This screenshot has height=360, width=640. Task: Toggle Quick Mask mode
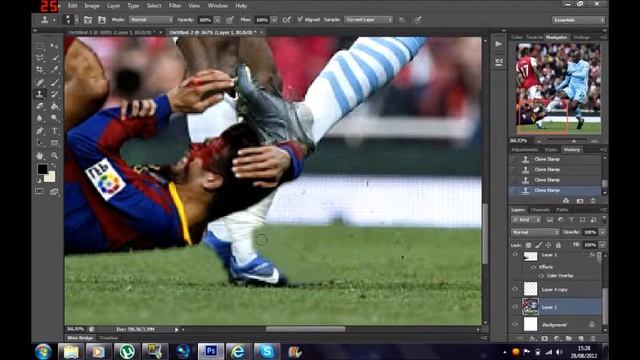click(x=40, y=191)
